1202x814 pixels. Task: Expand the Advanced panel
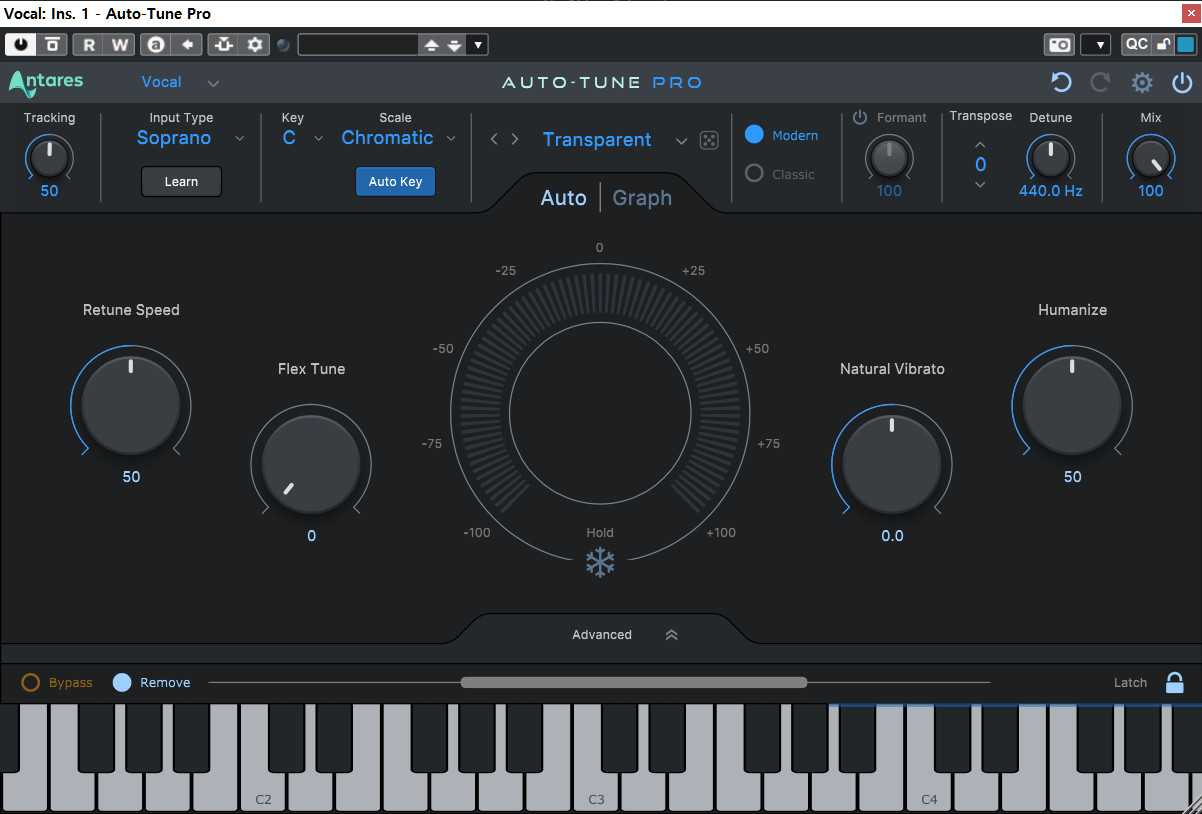pyautogui.click(x=625, y=634)
